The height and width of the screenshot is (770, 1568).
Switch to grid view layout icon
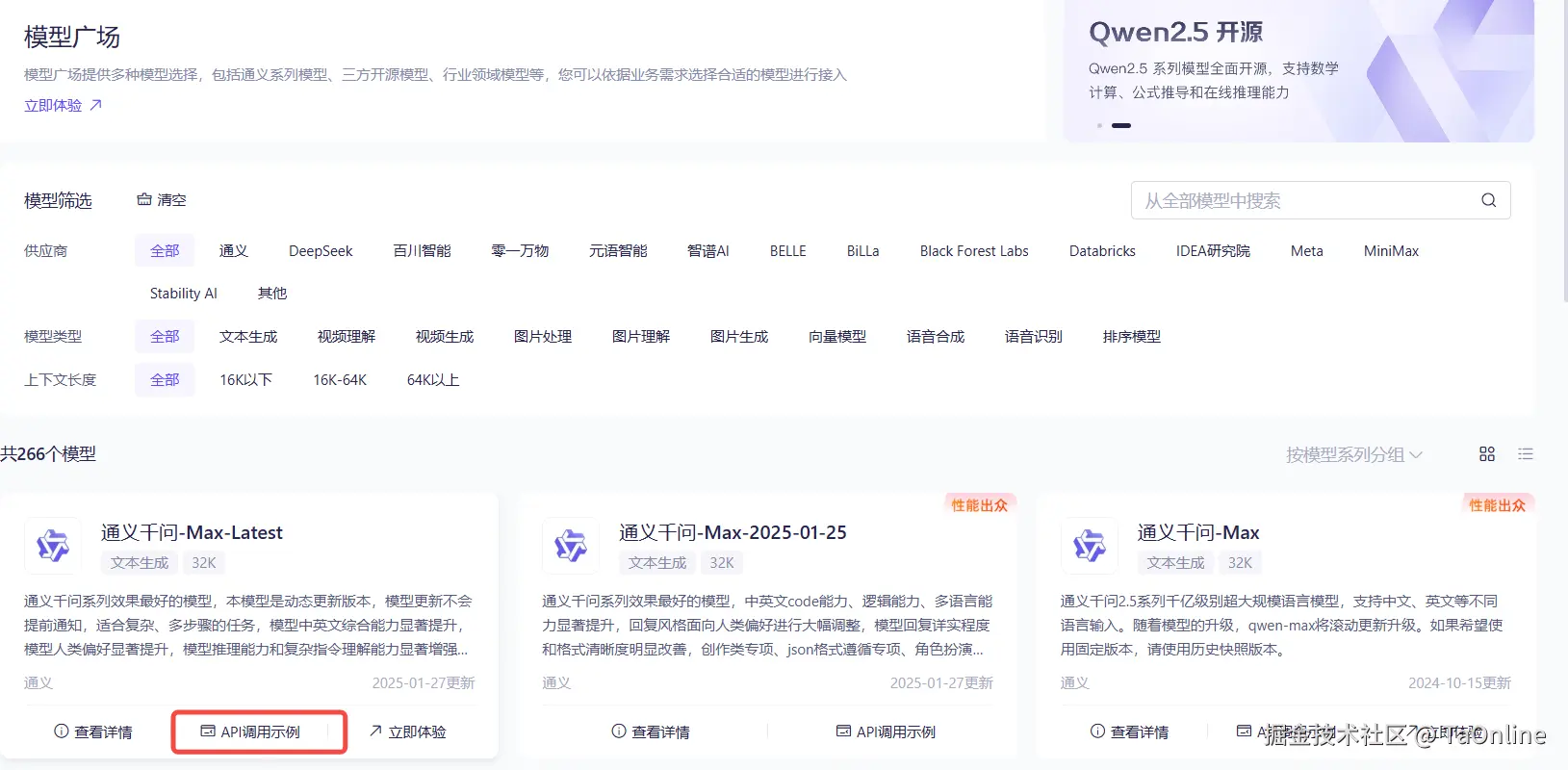[x=1487, y=454]
